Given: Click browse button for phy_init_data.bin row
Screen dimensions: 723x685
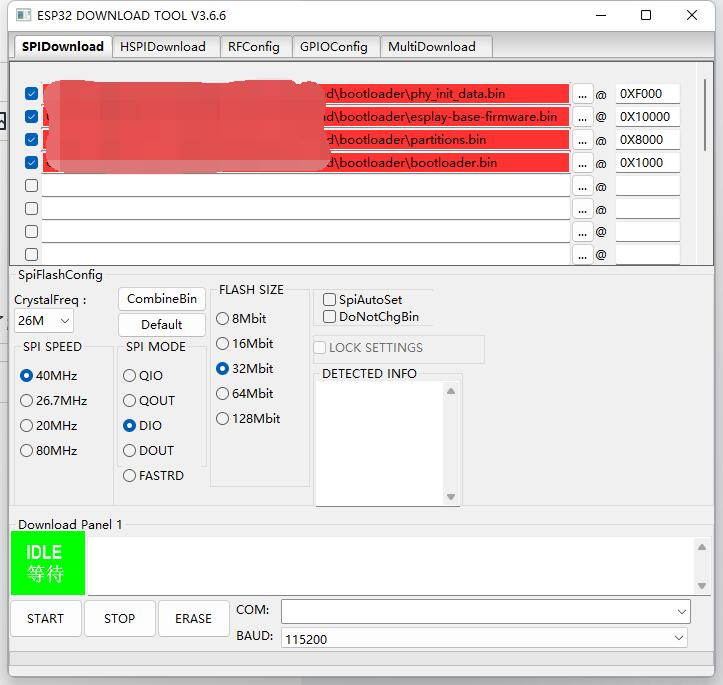Looking at the screenshot, I should pyautogui.click(x=583, y=94).
